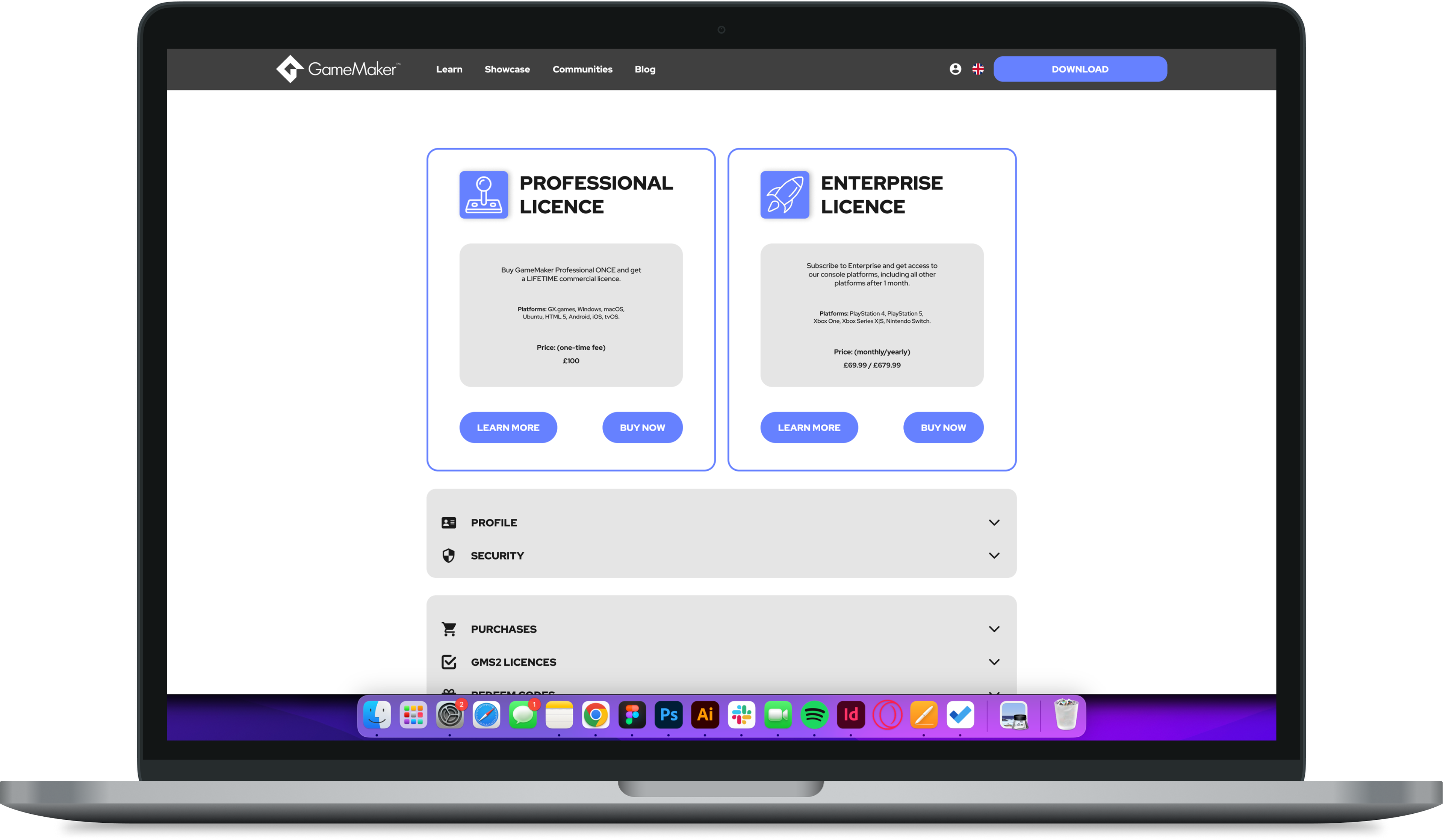The image size is (1443, 840).
Task: Click the GMS2 Licences checkbox icon
Action: click(x=449, y=662)
